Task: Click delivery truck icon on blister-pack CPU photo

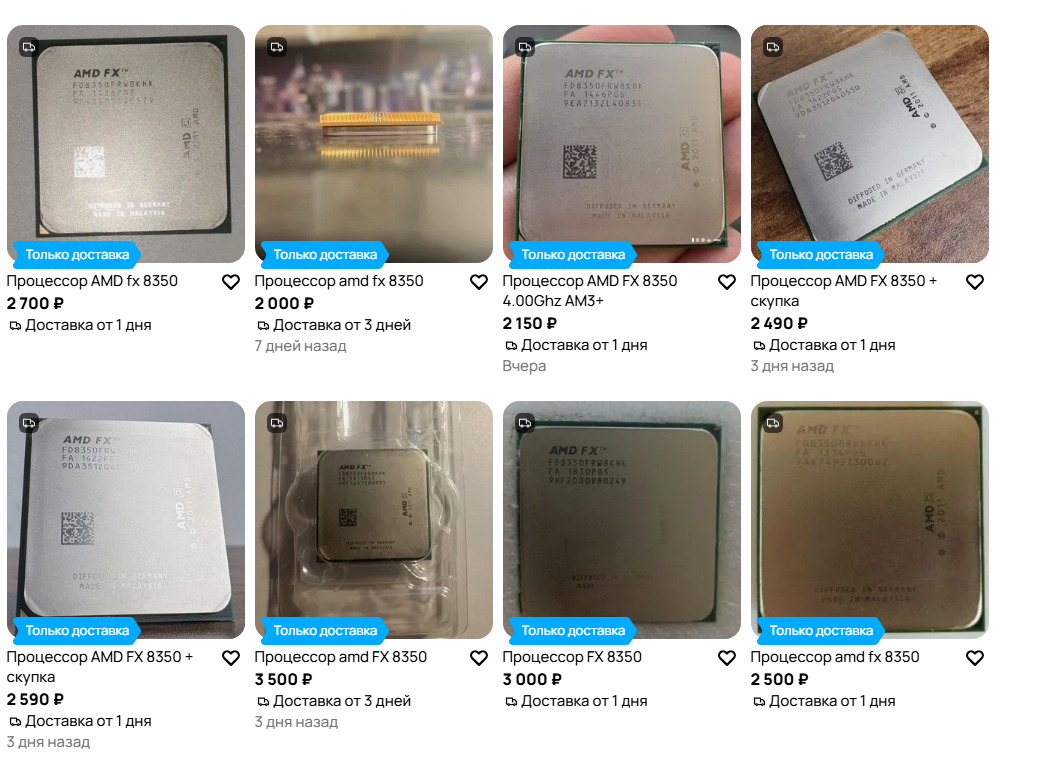Action: click(x=277, y=423)
